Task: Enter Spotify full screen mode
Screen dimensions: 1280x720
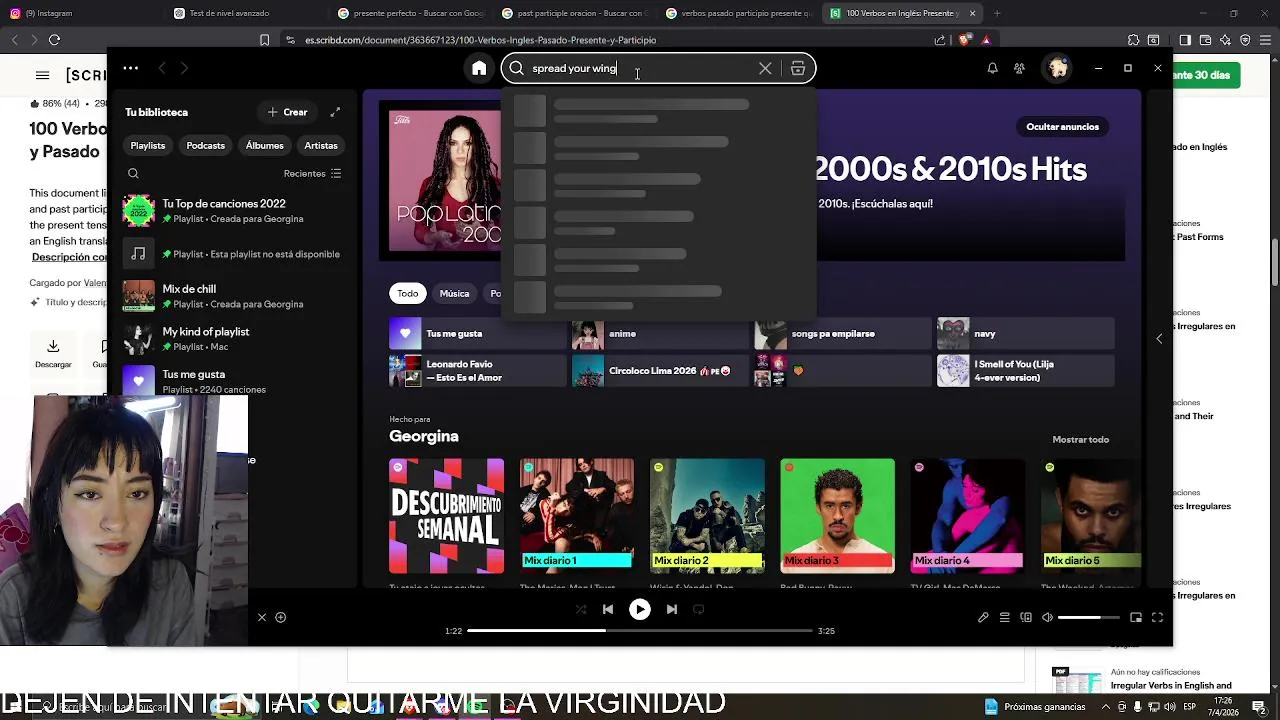Action: point(1157,618)
